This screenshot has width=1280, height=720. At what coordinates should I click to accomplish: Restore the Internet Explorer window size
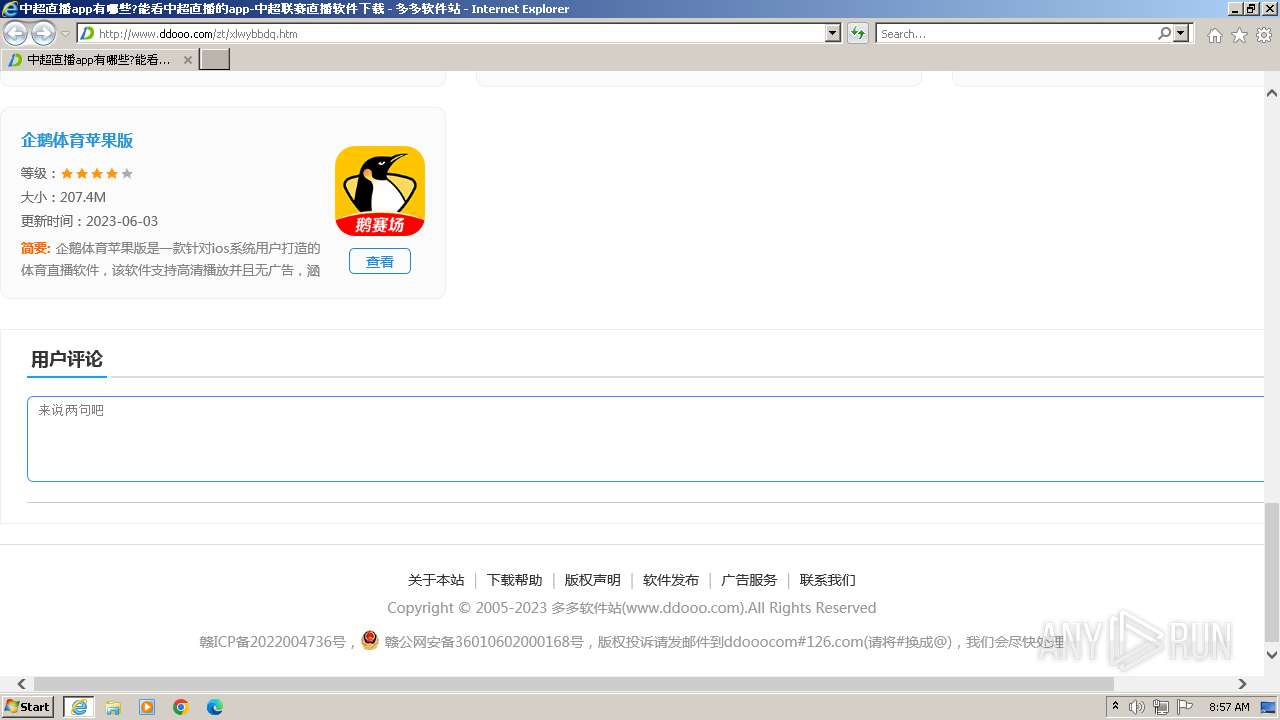pos(1251,9)
